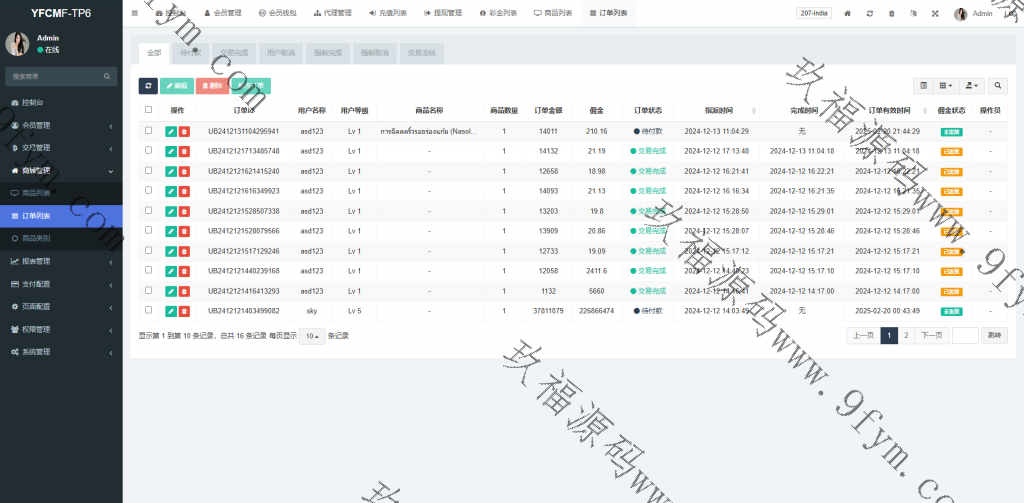Click green edit icon for order UB2412131104295941
This screenshot has height=503, width=1024.
[171, 131]
